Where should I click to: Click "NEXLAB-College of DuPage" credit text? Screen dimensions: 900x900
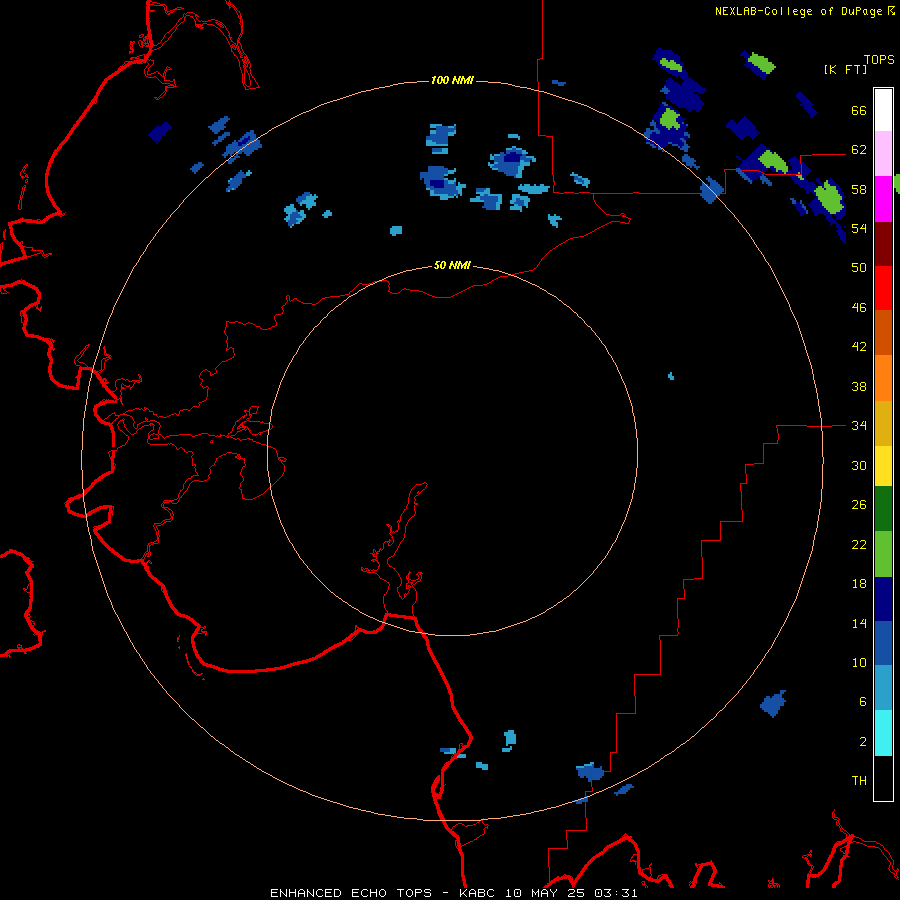(x=798, y=11)
